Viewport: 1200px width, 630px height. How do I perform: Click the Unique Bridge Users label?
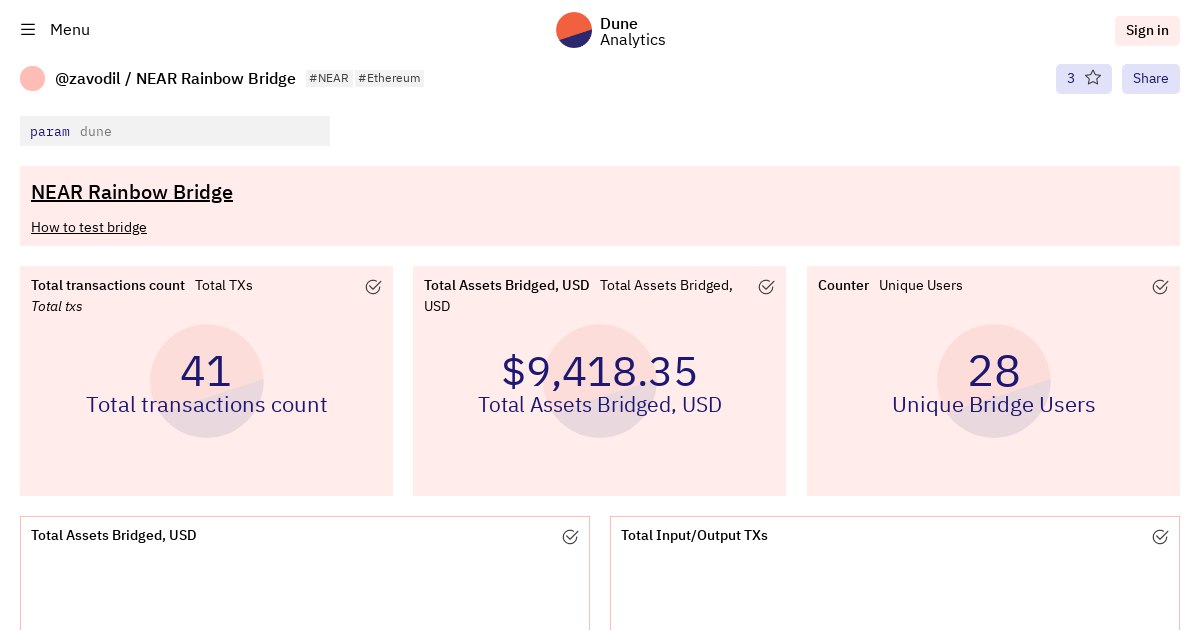coord(993,405)
